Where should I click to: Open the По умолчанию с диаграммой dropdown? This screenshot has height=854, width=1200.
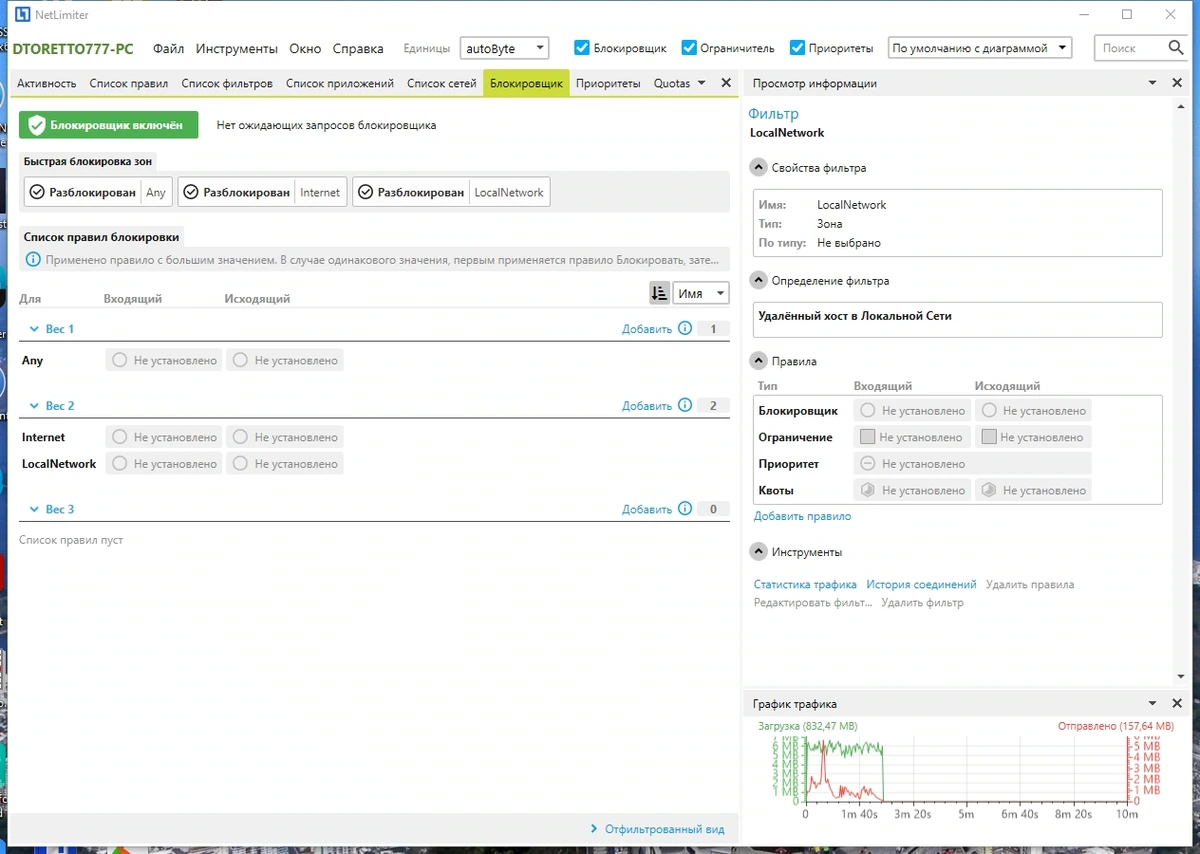[979, 48]
